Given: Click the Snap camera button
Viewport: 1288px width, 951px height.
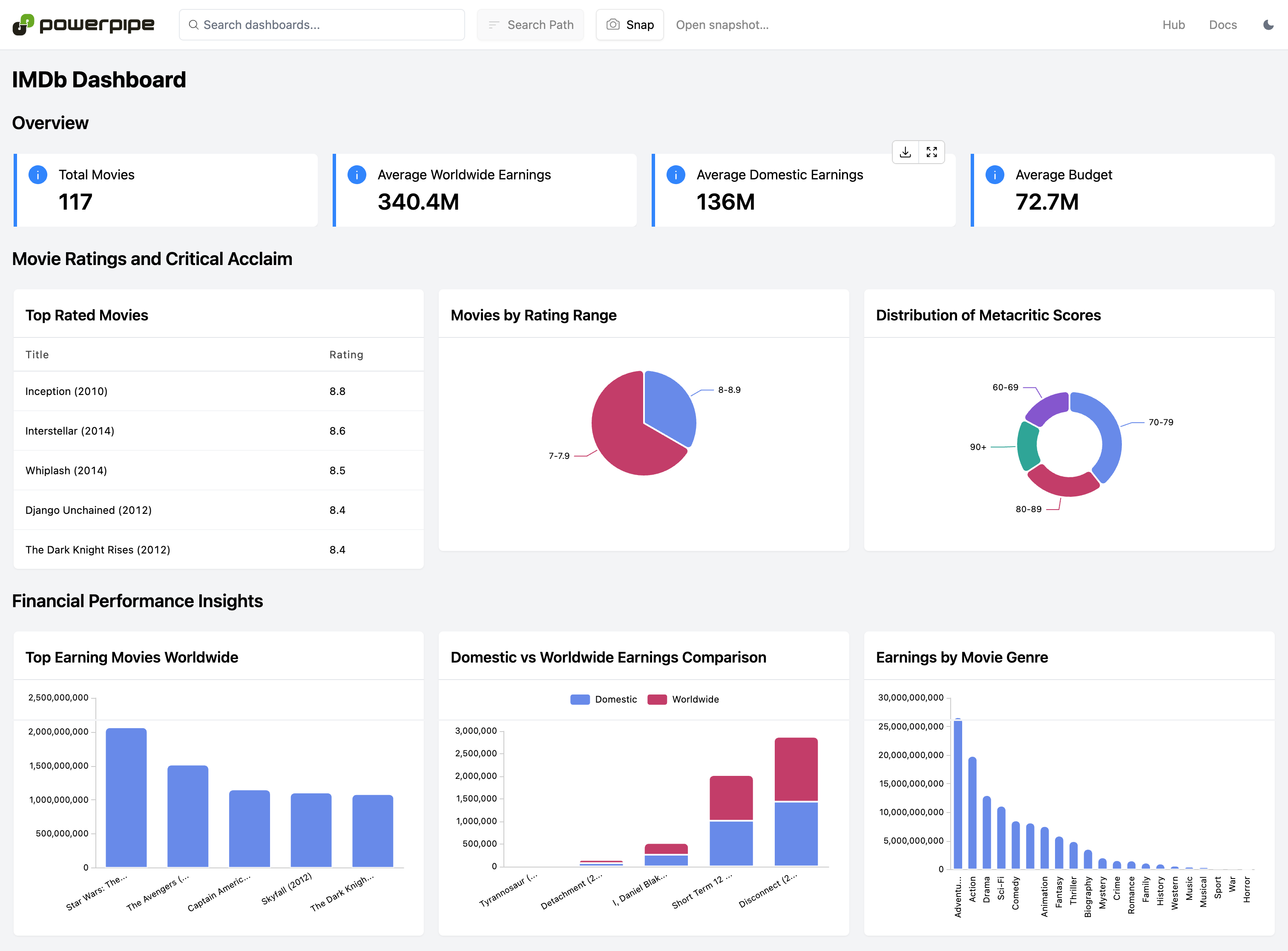Looking at the screenshot, I should [x=630, y=25].
